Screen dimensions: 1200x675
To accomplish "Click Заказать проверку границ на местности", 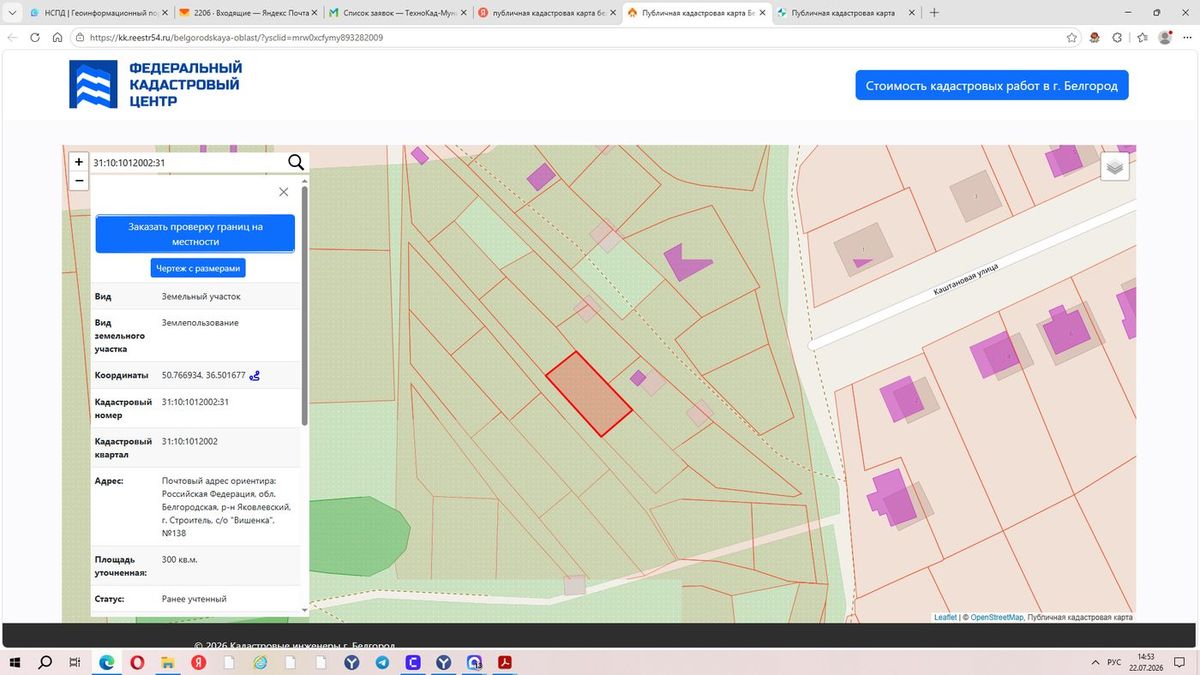I will click(x=195, y=234).
